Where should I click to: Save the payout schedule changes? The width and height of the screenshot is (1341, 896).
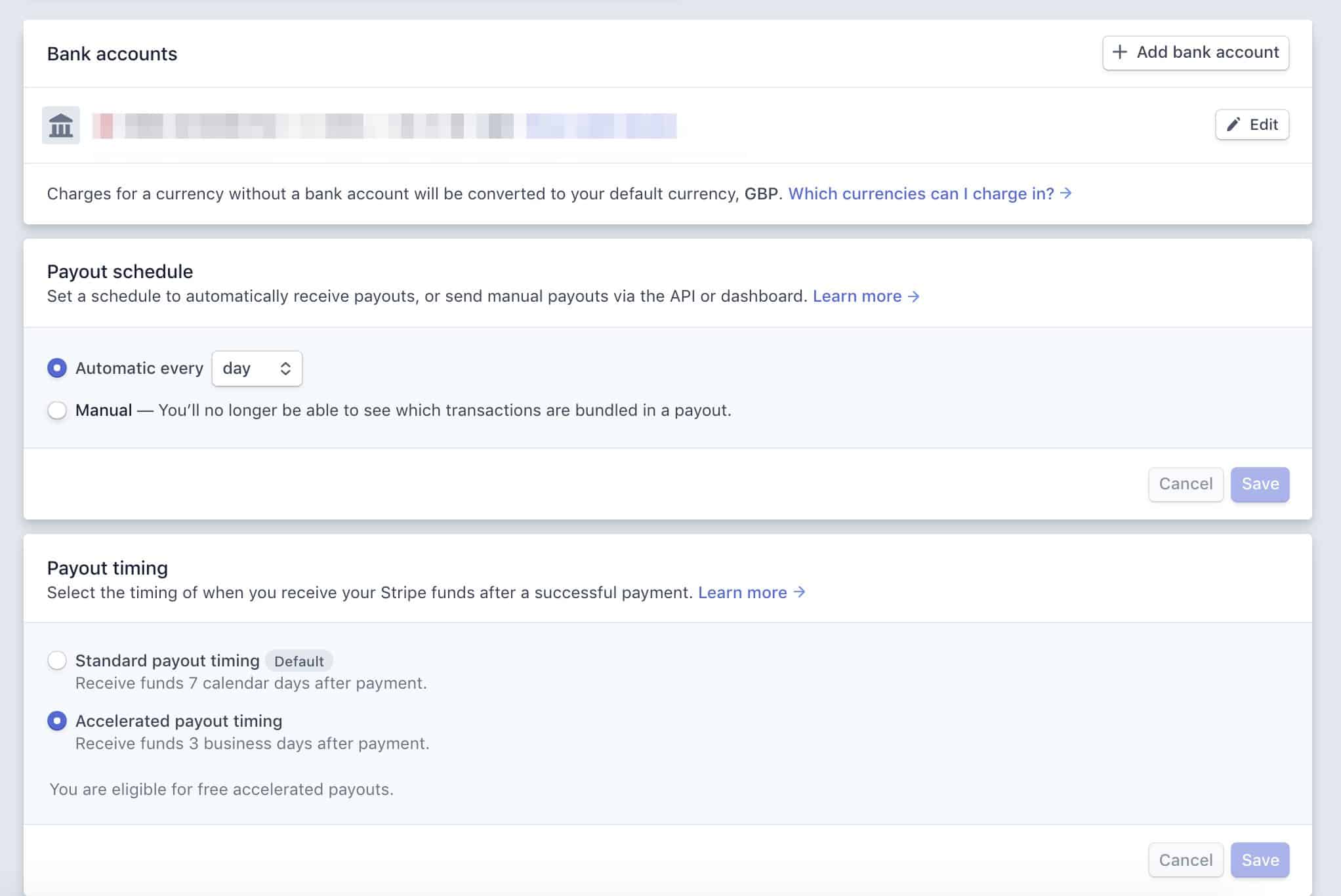[1259, 483]
